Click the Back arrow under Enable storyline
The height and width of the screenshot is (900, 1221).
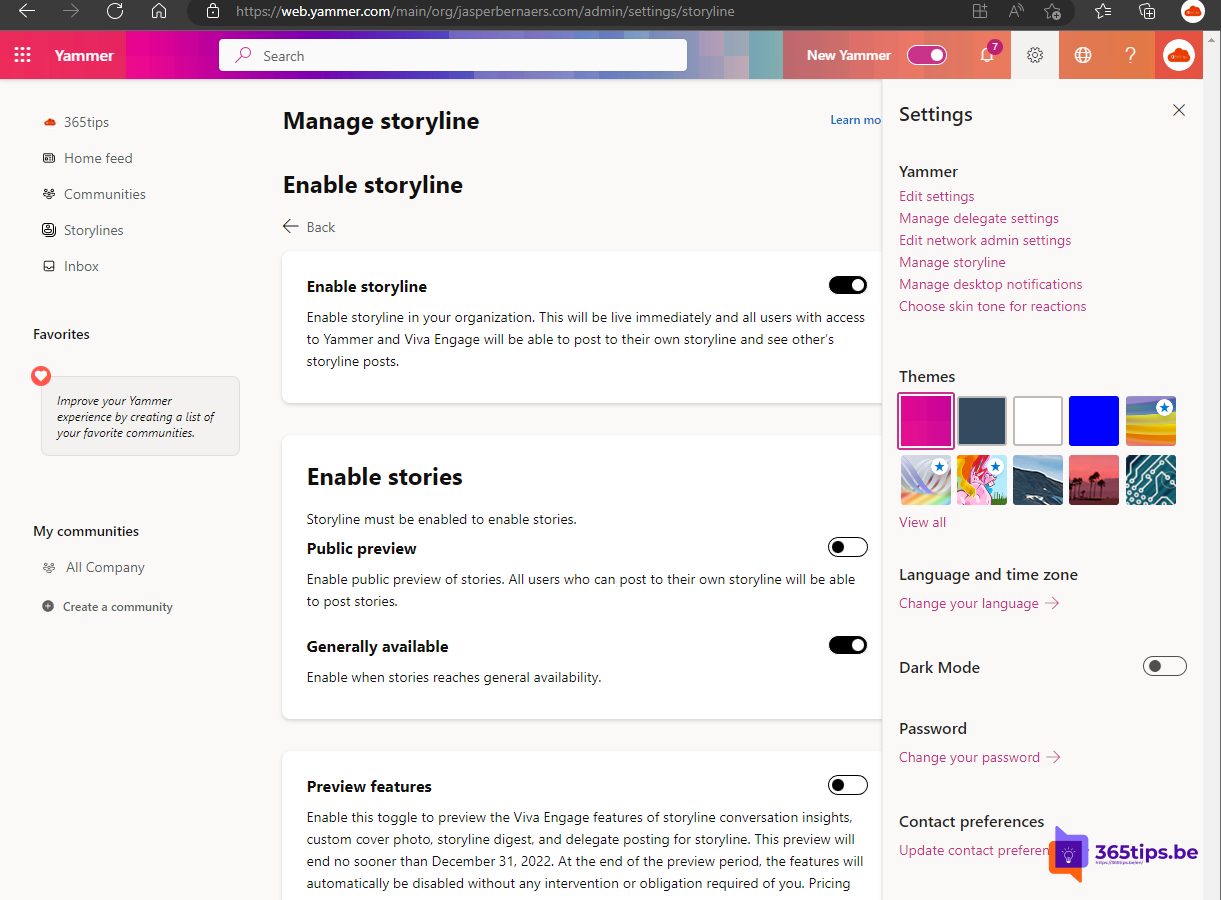pos(291,227)
